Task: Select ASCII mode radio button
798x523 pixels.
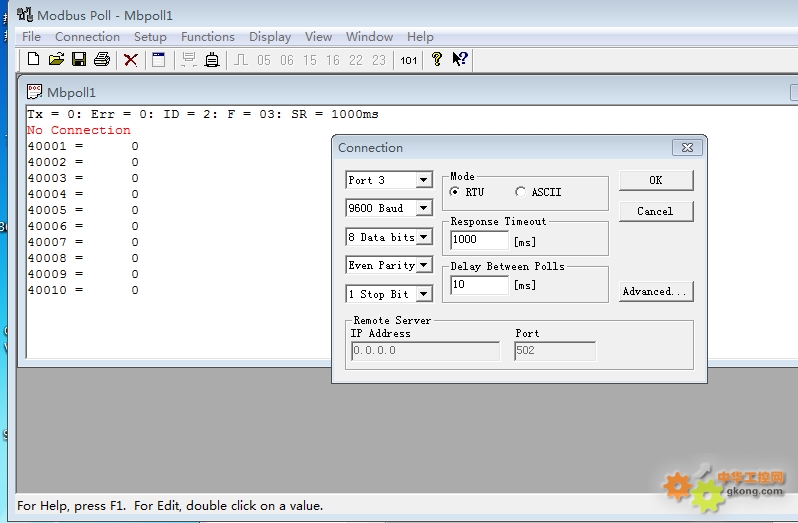Action: (520, 192)
